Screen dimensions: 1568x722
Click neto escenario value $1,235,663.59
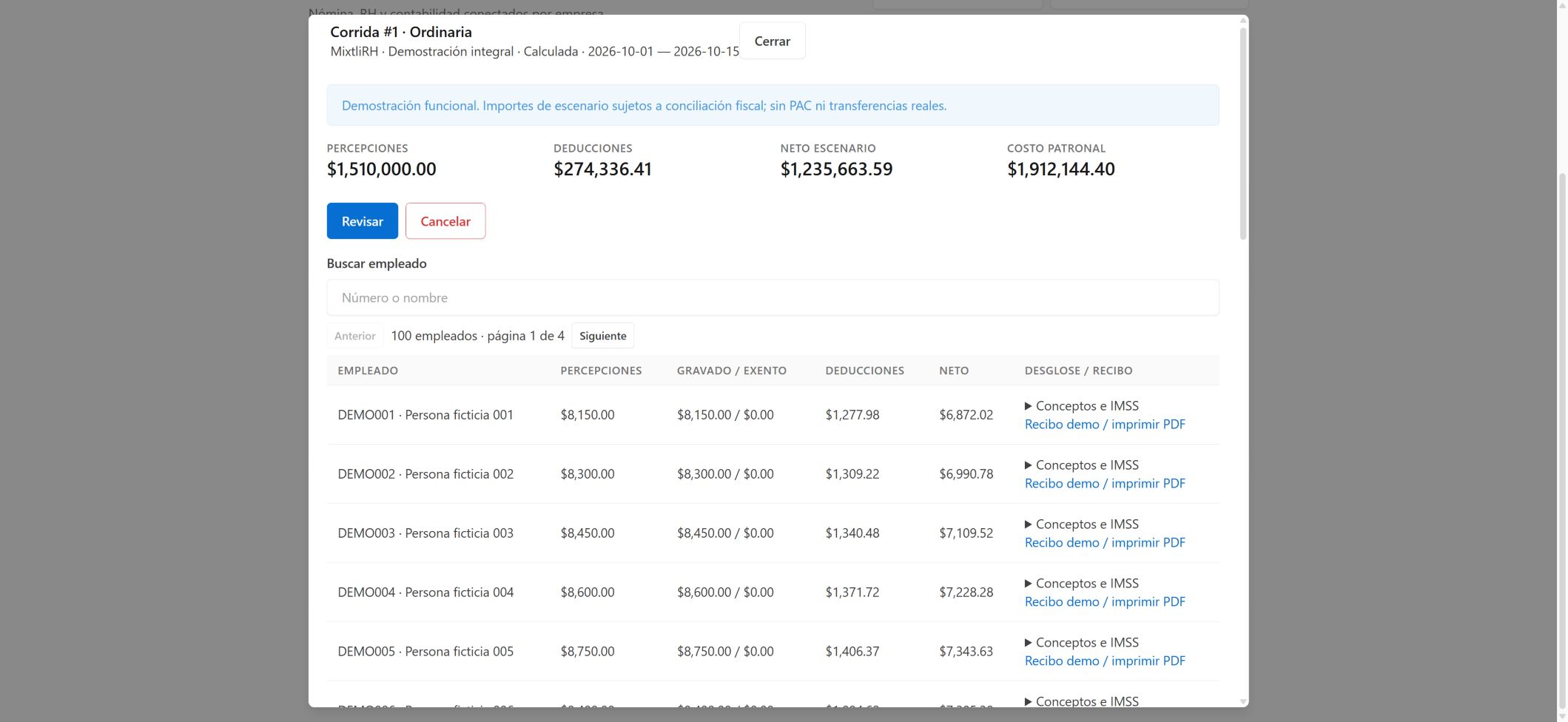click(836, 169)
